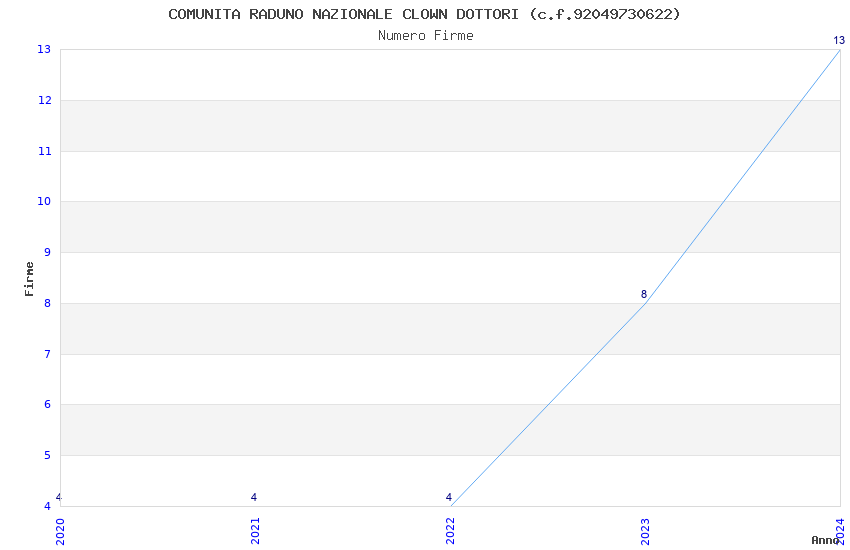Select the y-axis tick value 13
This screenshot has width=850, height=550.
44,49
